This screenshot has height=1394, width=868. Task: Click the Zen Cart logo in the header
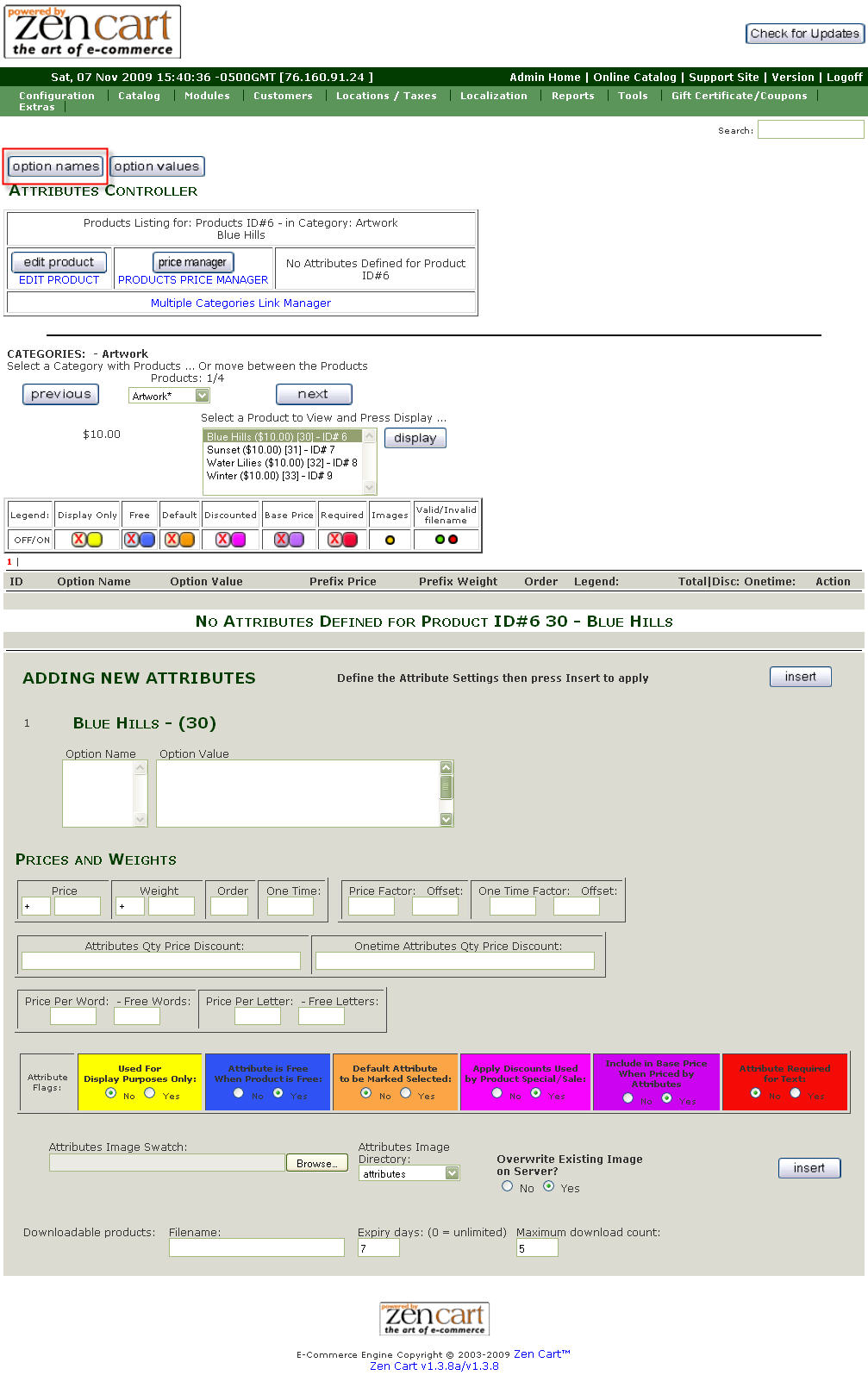click(x=92, y=32)
